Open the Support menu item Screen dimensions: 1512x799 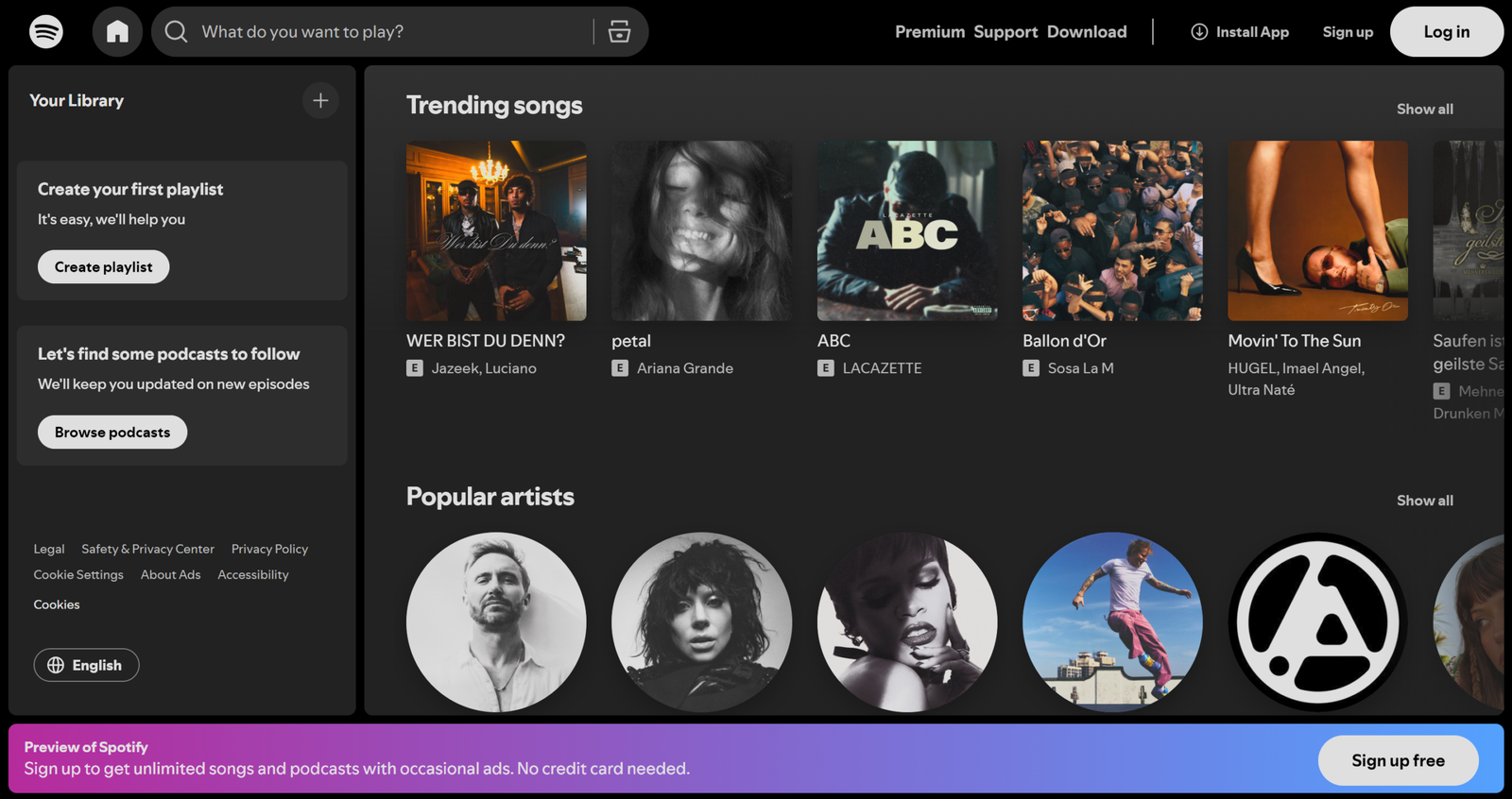click(1005, 31)
